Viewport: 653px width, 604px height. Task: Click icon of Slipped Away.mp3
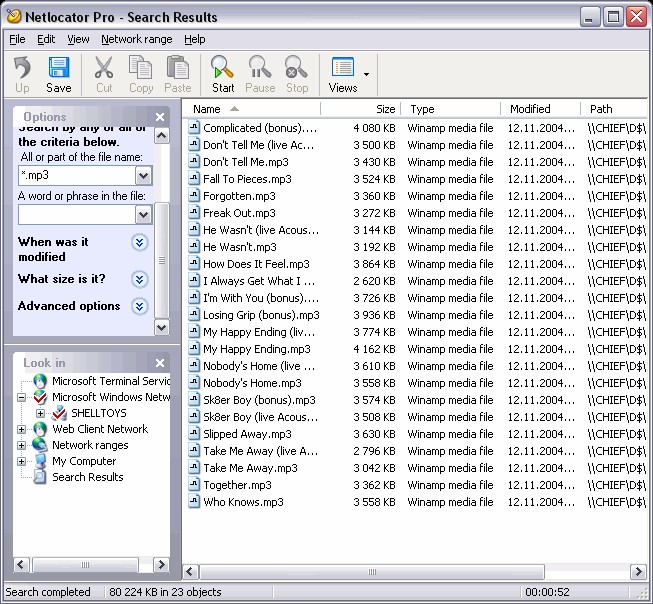pyautogui.click(x=194, y=434)
